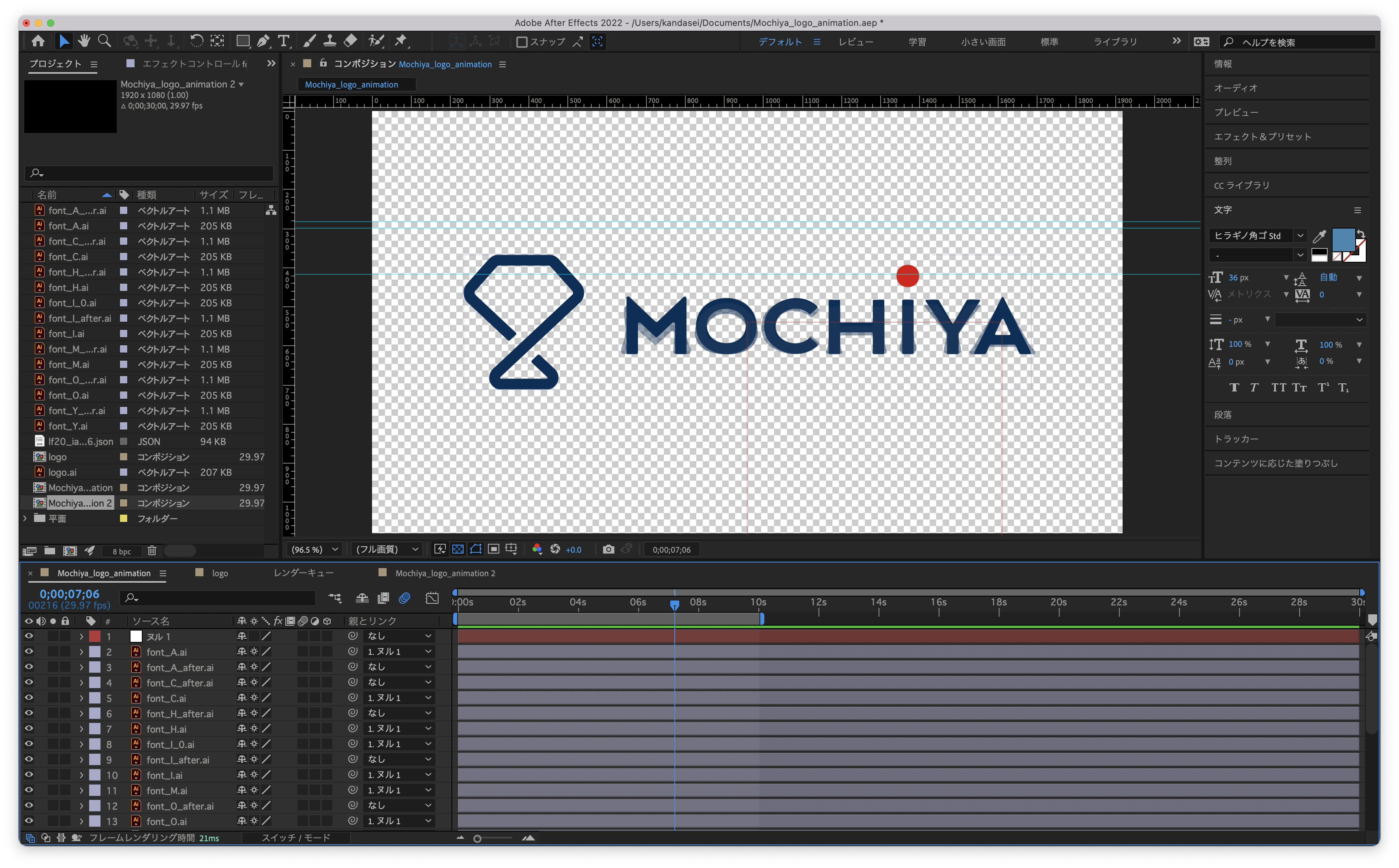Select the Puppet Pin tool
Screen dimensions: 1399x868
point(401,41)
